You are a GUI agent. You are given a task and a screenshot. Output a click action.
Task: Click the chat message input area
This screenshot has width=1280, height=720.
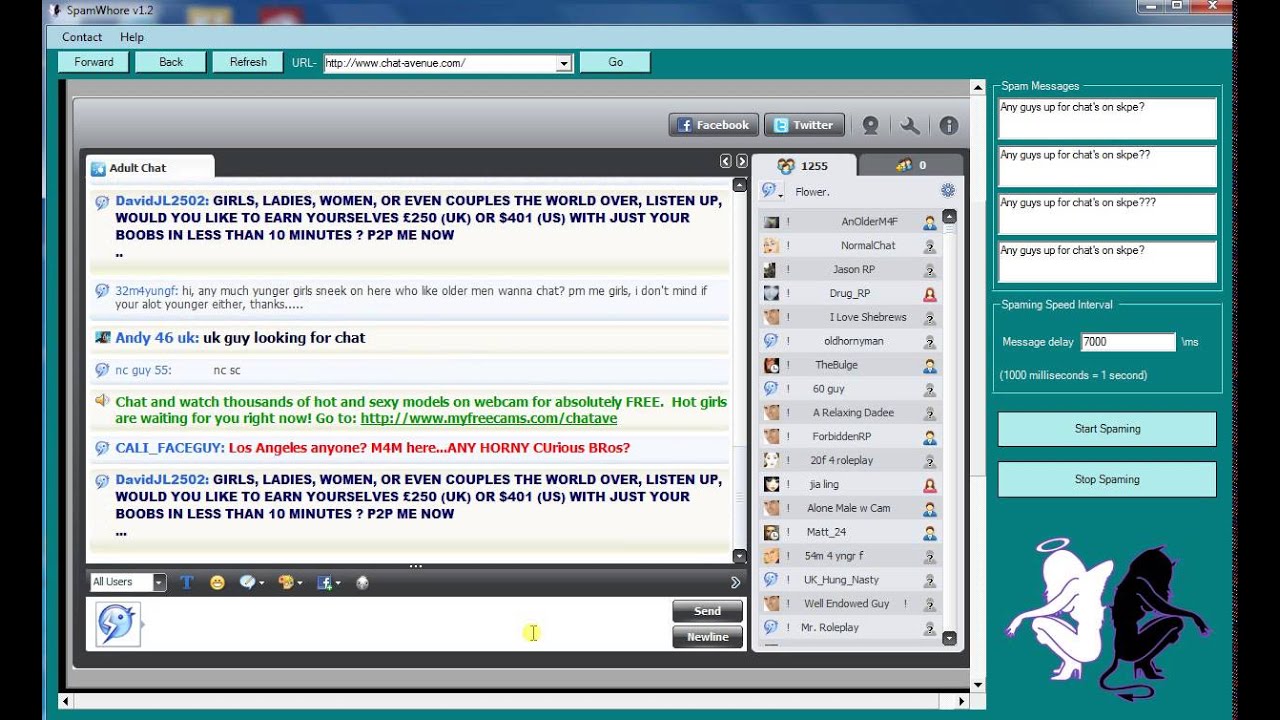(x=408, y=624)
